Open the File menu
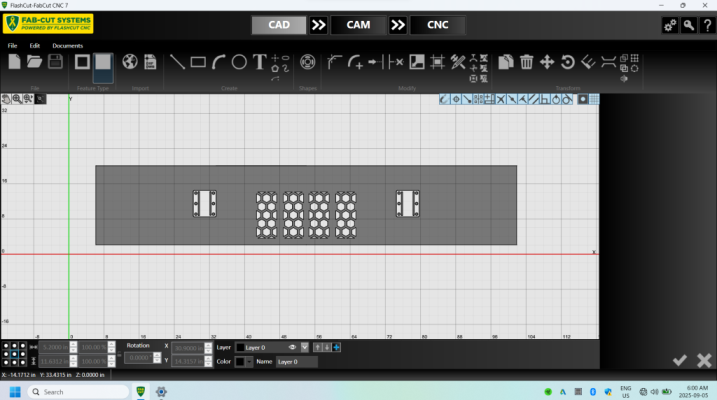 [x=12, y=46]
